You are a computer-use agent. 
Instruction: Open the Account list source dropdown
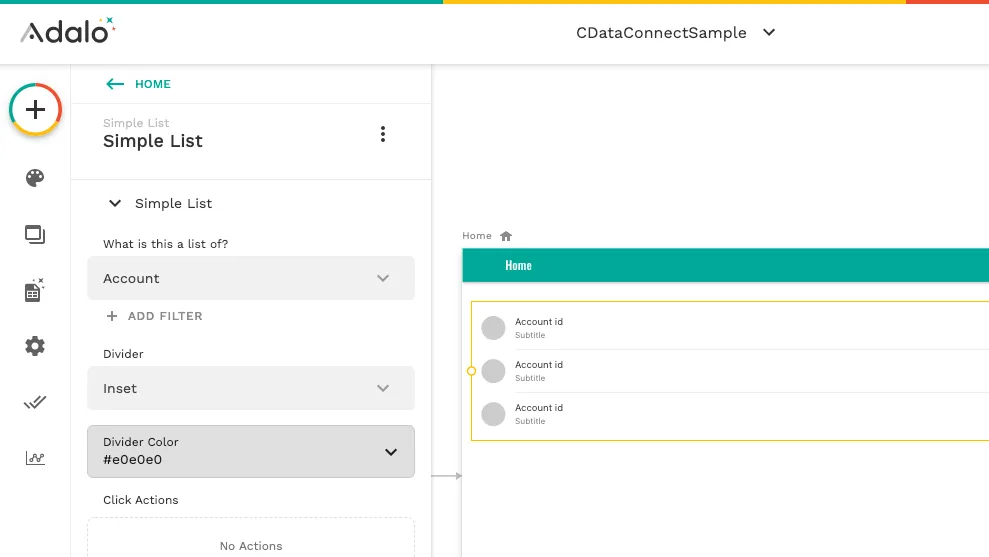point(251,278)
